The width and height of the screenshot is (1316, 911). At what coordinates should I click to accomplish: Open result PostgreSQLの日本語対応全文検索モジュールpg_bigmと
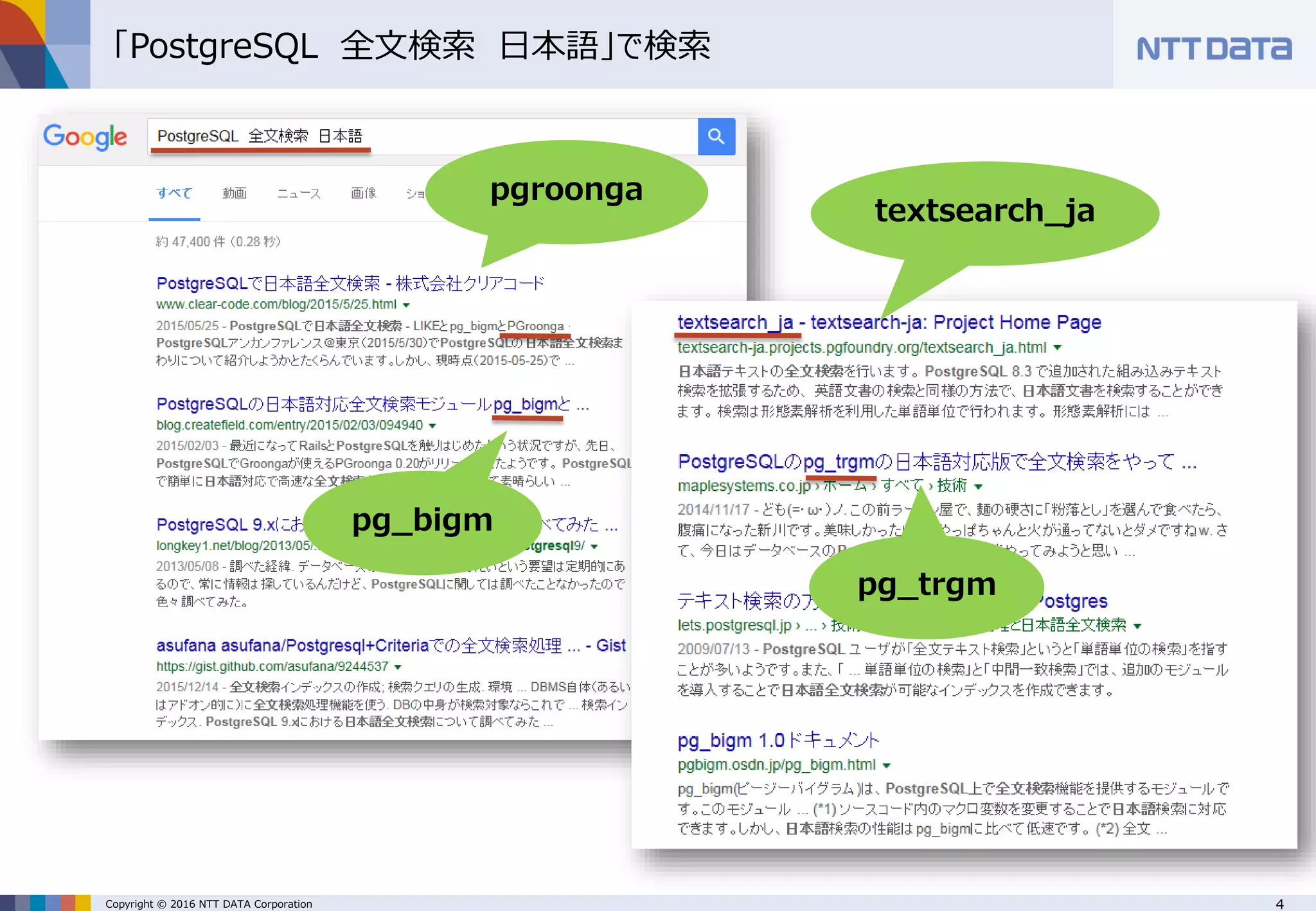373,404
